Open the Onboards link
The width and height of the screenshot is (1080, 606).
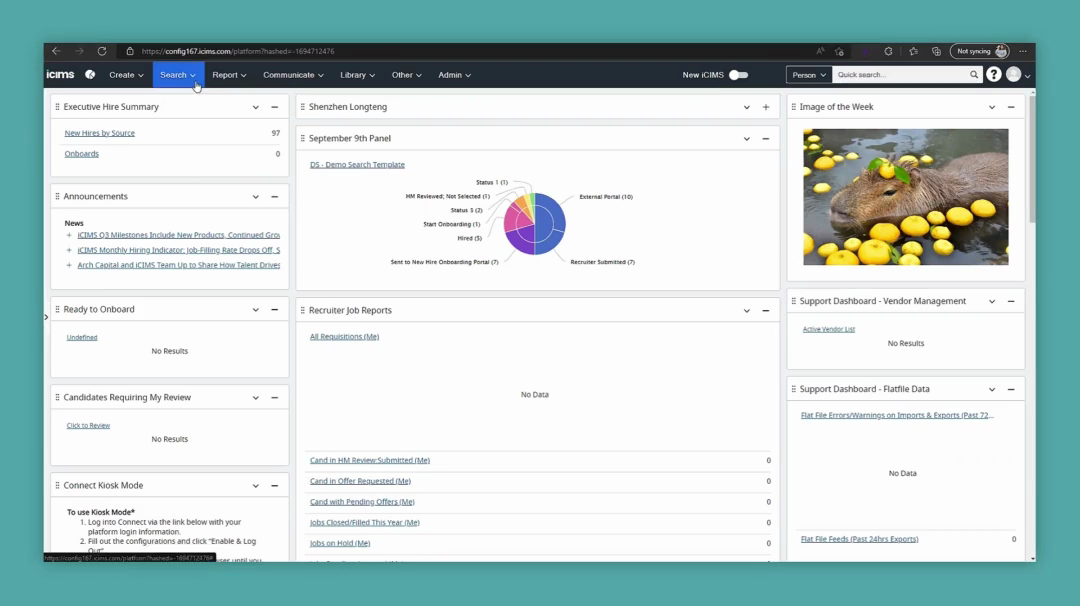click(x=81, y=154)
